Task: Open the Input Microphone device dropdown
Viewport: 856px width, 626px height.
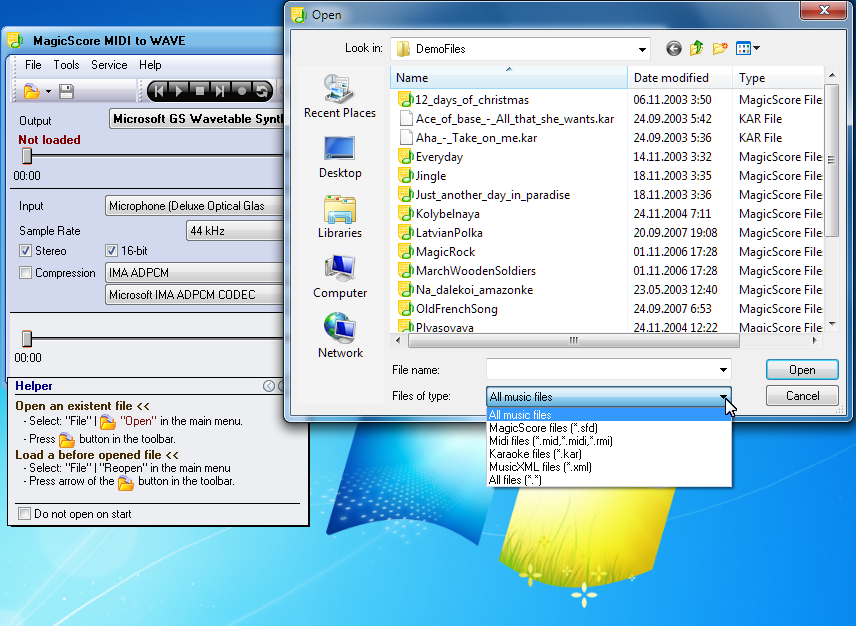Action: [x=194, y=206]
